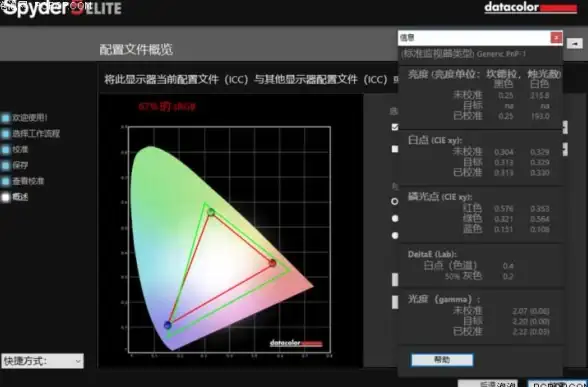Click the 欢迎使用 step icon in sidebar
The image size is (588, 387).
point(6,118)
